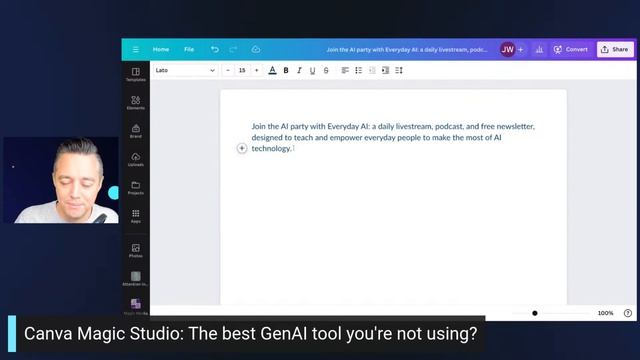Change text alignment
The width and height of the screenshot is (640, 360).
click(345, 70)
